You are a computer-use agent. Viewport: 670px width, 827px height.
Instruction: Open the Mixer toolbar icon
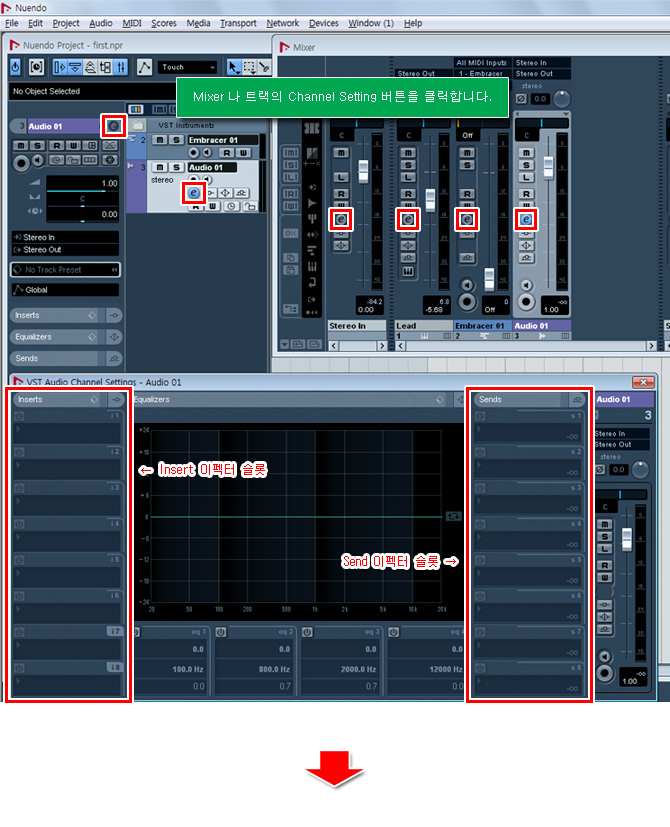click(121, 67)
